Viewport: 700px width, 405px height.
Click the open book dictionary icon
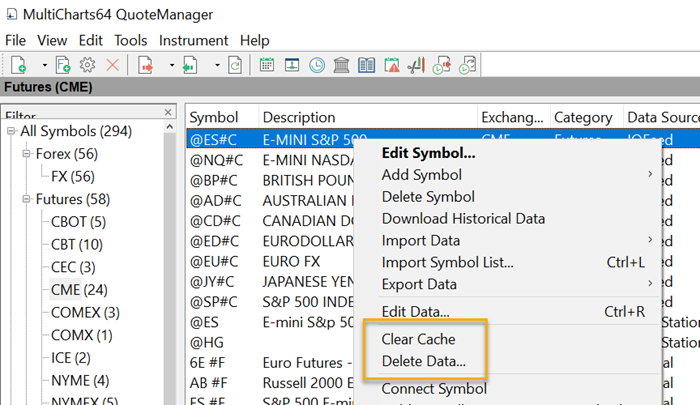(367, 65)
